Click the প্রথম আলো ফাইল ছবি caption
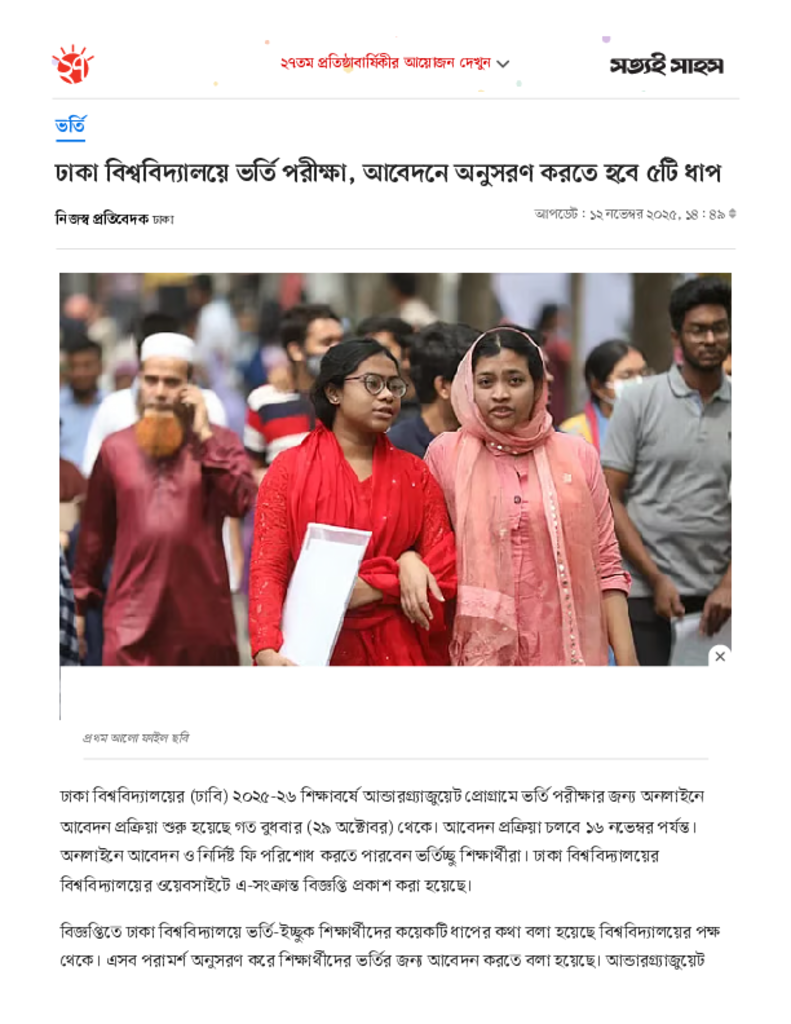 pos(136,738)
